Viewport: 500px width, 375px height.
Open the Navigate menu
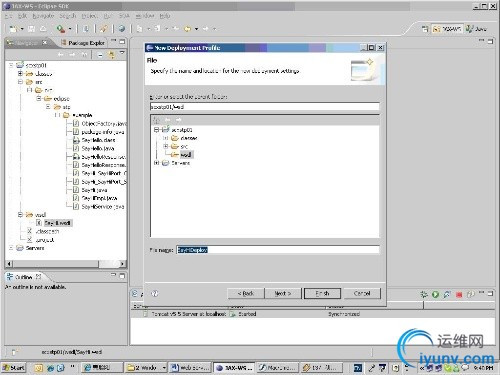coord(43,16)
